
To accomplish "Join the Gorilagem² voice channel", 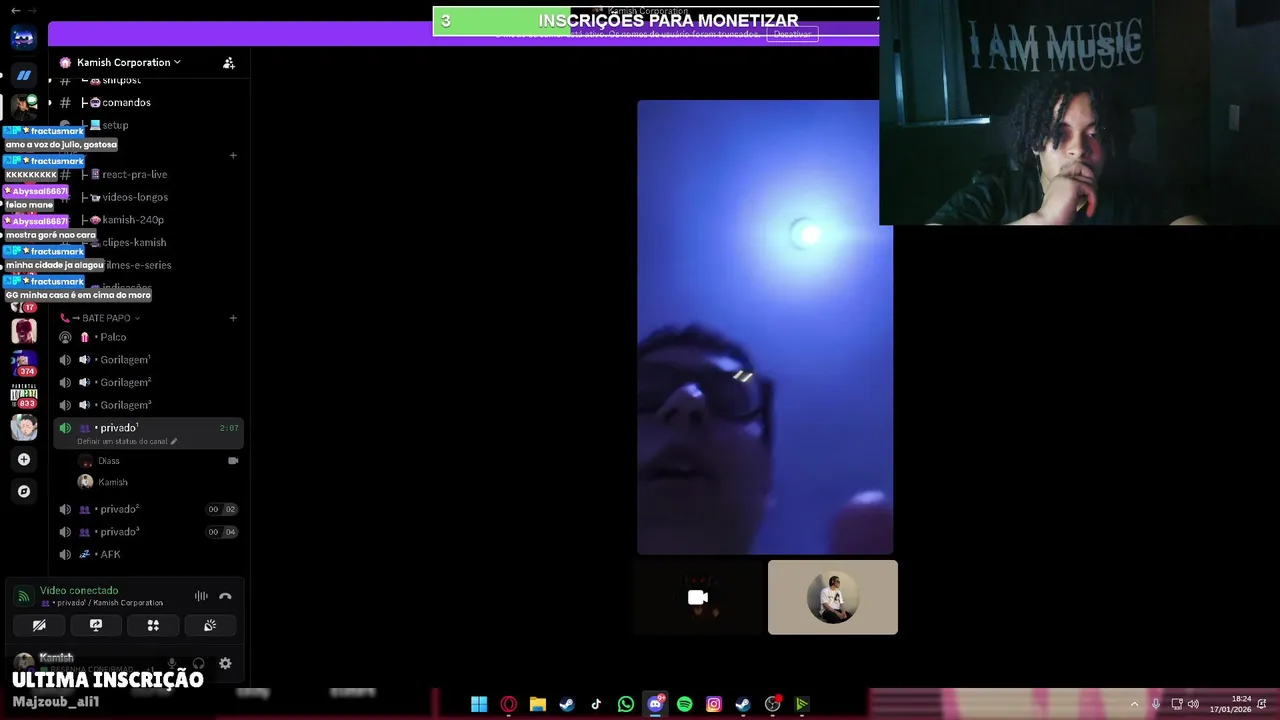I will coord(146,382).
